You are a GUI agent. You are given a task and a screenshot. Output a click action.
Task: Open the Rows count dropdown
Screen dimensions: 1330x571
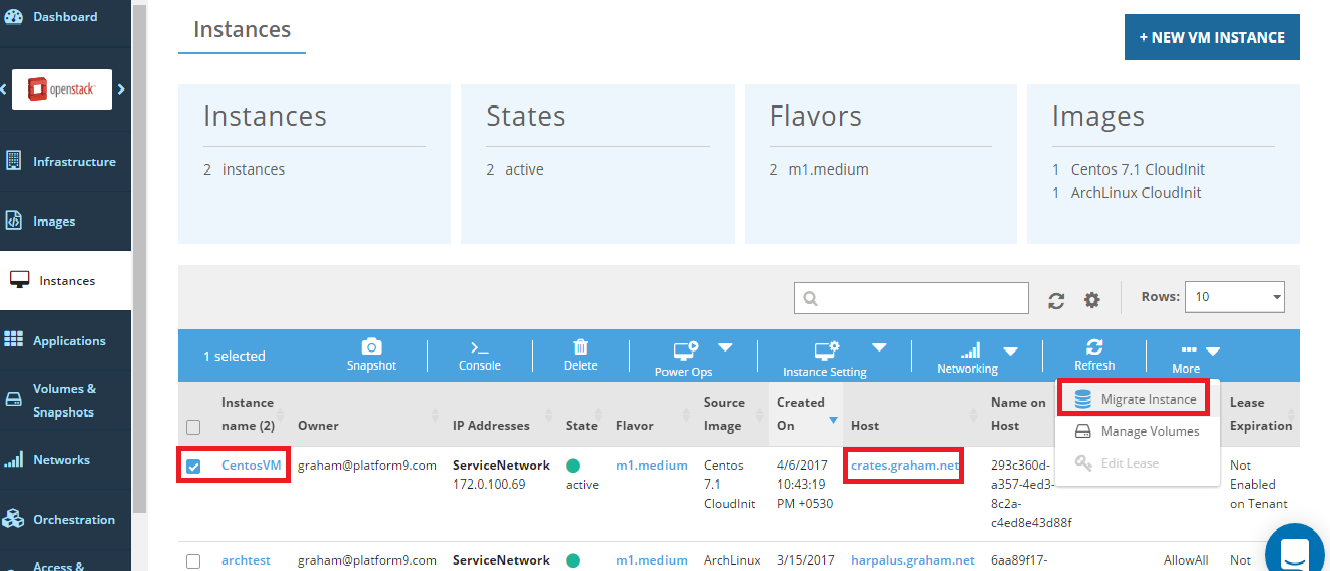coord(1234,297)
